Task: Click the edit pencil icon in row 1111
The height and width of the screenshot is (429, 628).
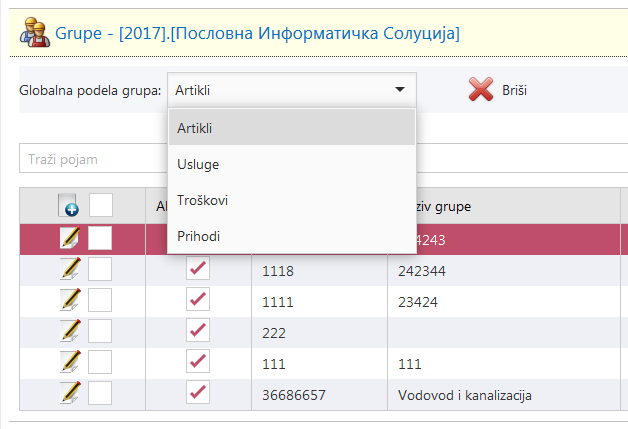Action: [x=70, y=299]
